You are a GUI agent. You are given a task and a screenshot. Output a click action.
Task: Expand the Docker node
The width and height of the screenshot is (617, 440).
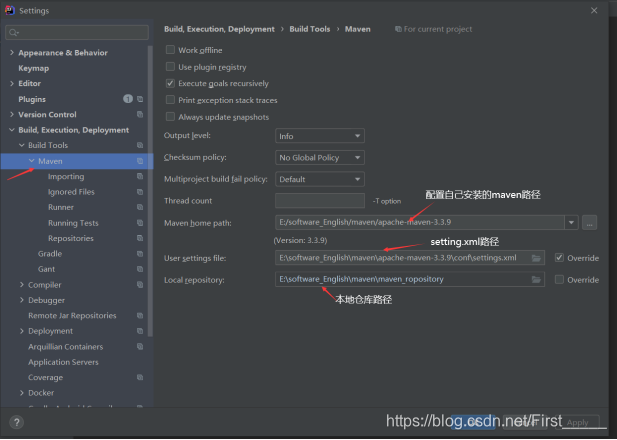coord(22,392)
